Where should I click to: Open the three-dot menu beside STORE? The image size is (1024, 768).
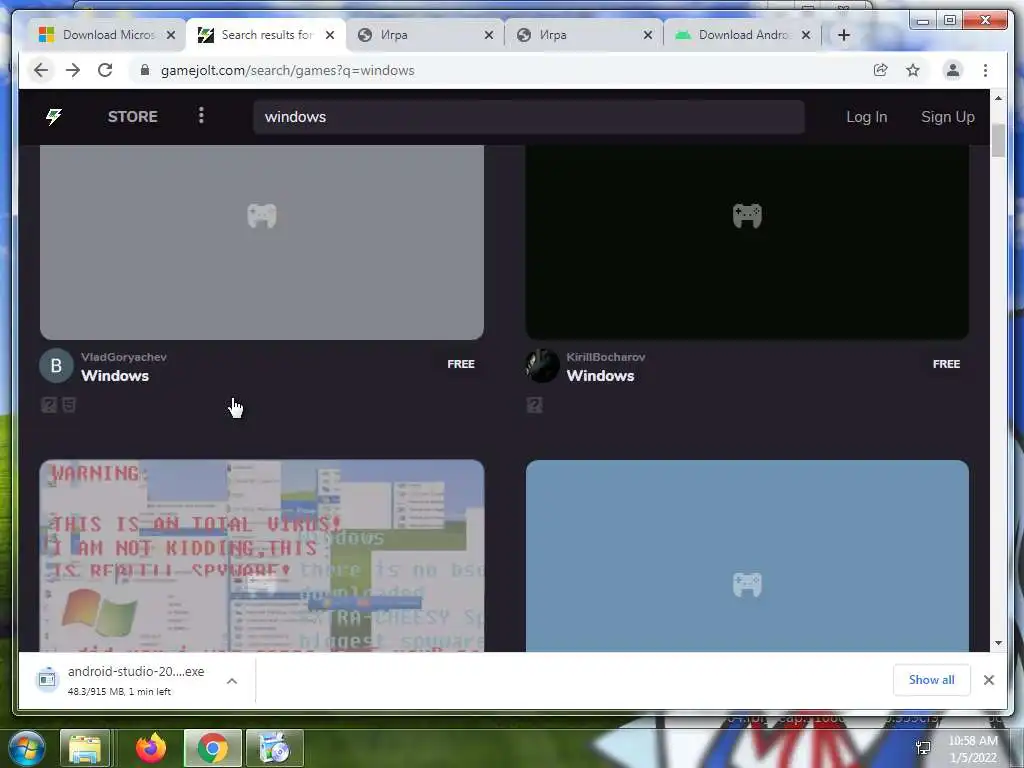click(x=201, y=116)
